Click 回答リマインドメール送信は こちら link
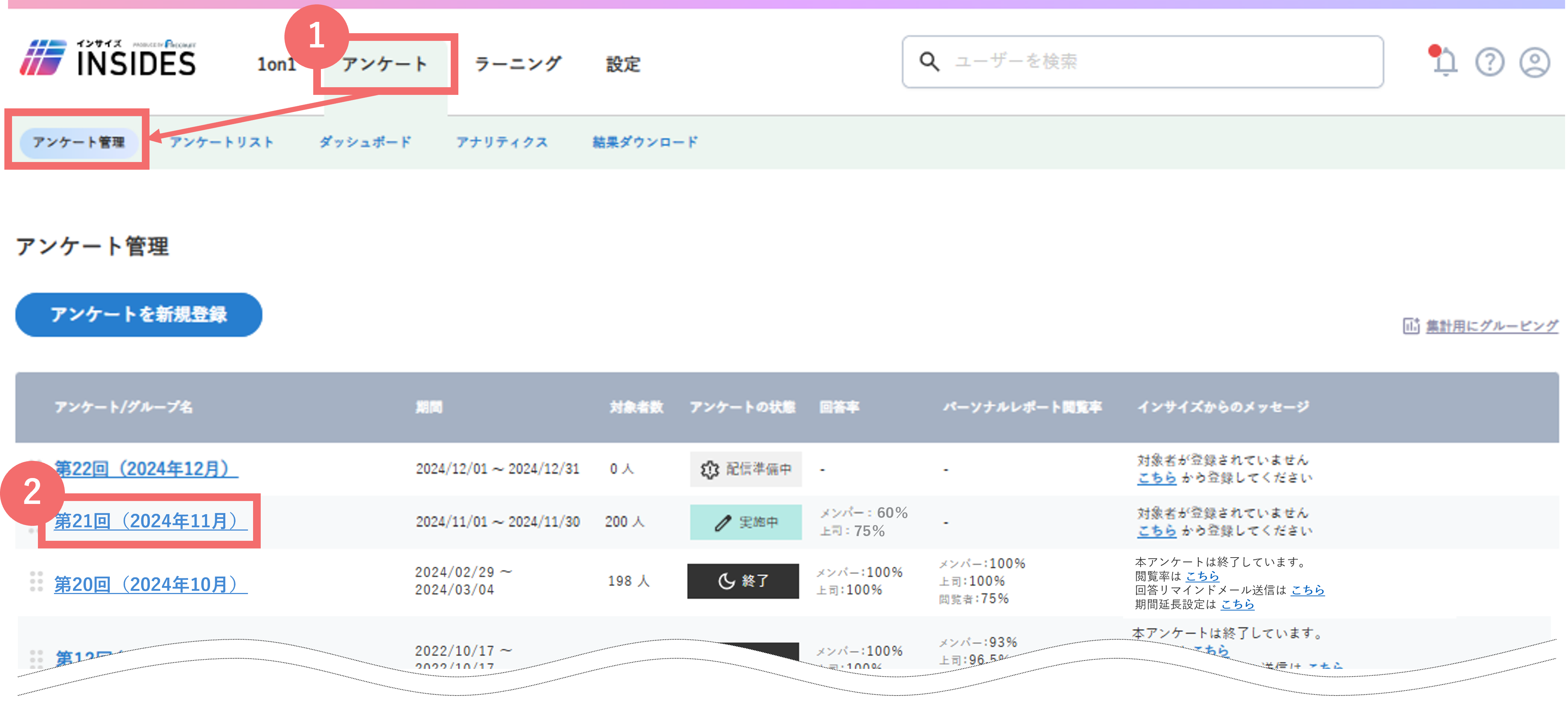 point(1308,590)
